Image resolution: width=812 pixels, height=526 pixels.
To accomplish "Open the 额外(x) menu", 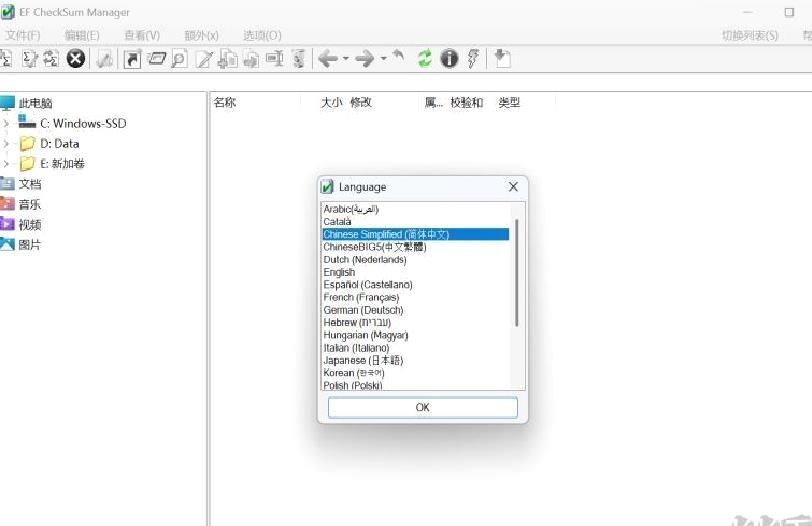I will (201, 35).
